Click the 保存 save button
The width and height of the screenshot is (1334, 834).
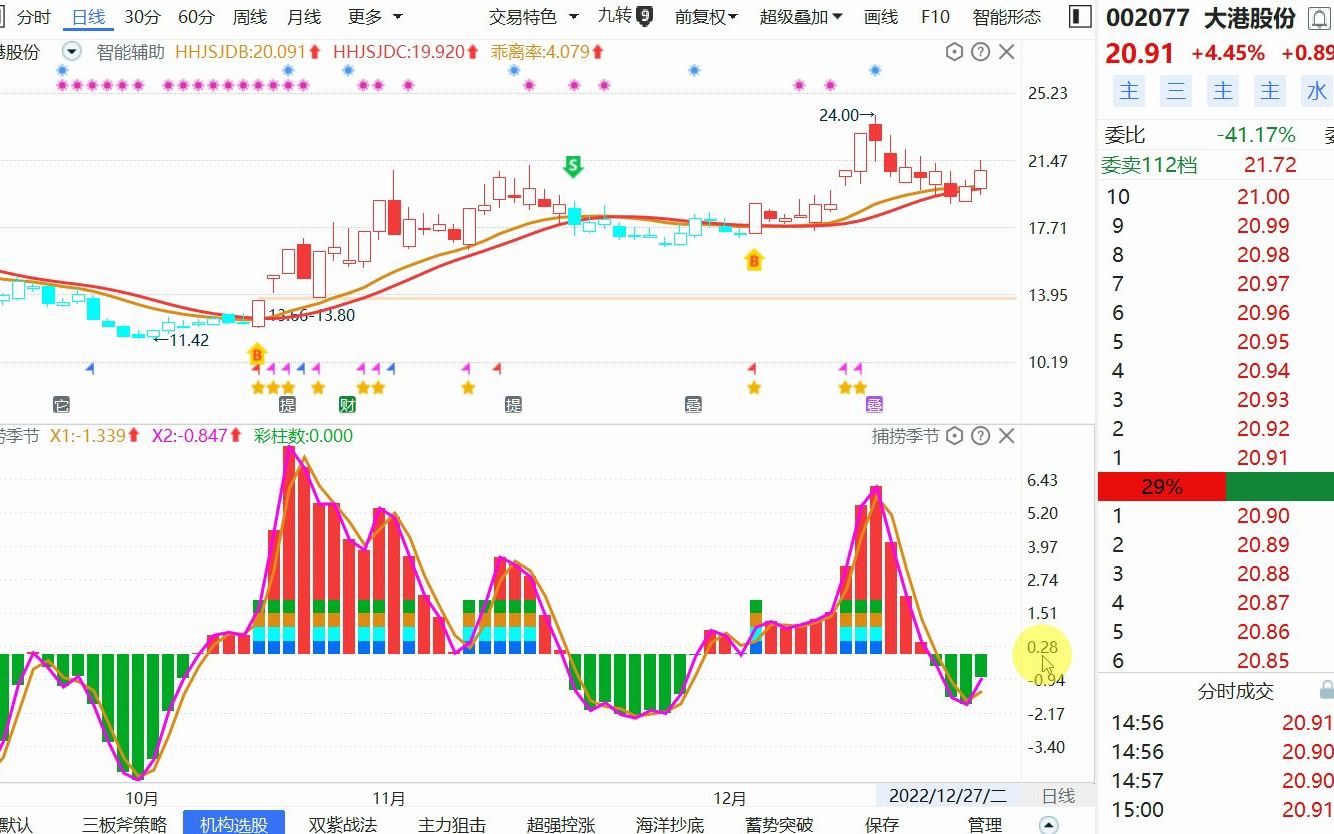[882, 824]
